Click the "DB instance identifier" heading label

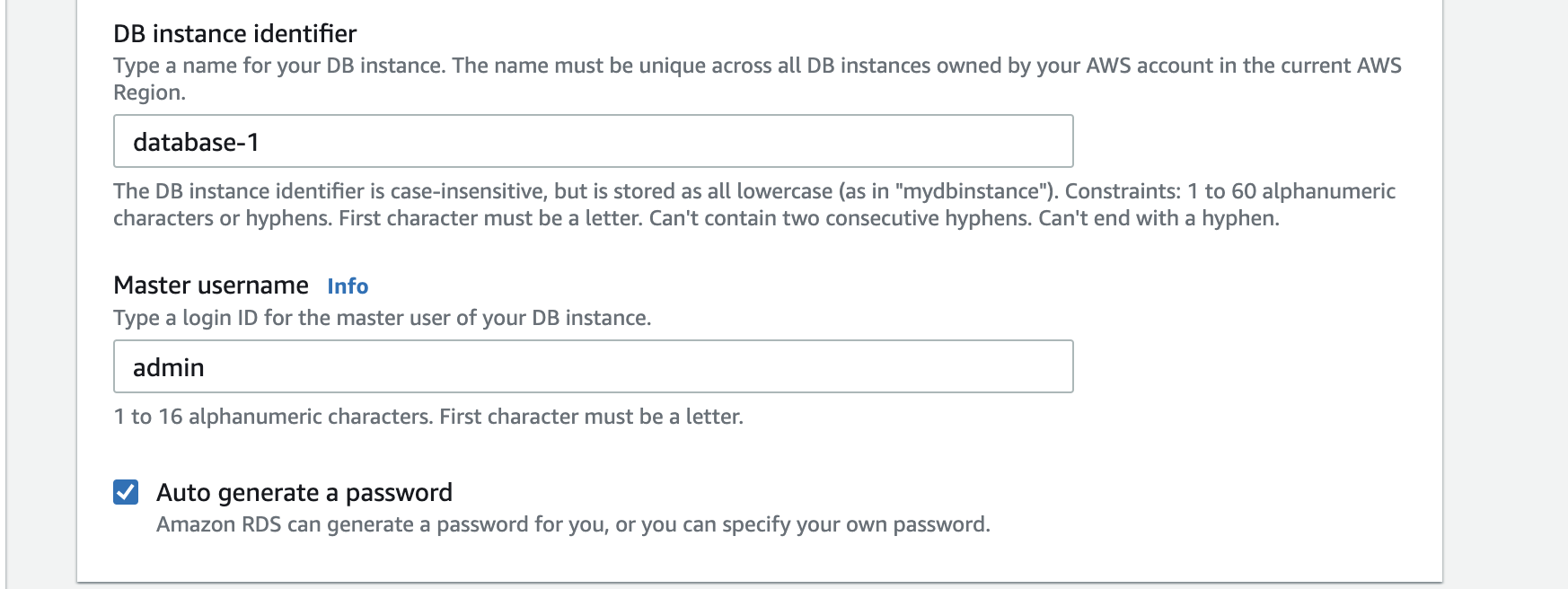(x=234, y=34)
